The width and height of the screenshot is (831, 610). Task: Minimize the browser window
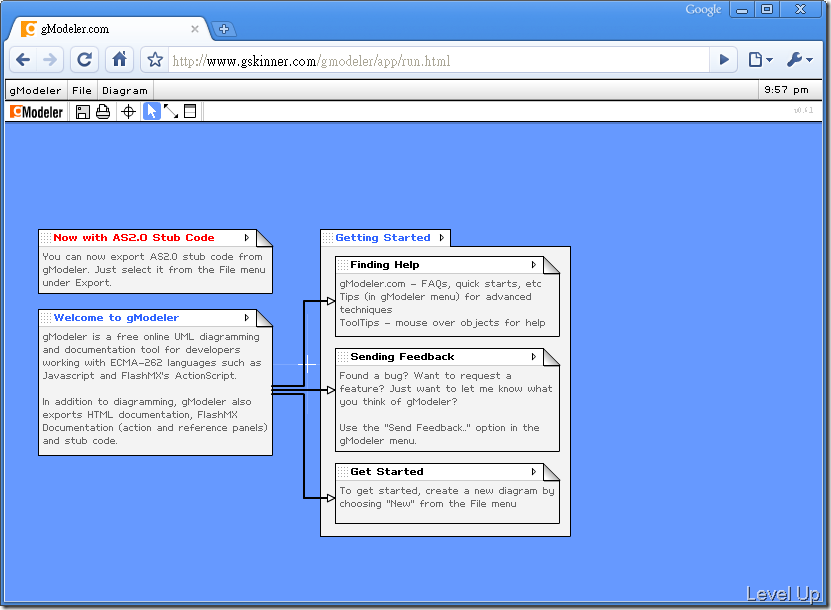click(x=742, y=10)
